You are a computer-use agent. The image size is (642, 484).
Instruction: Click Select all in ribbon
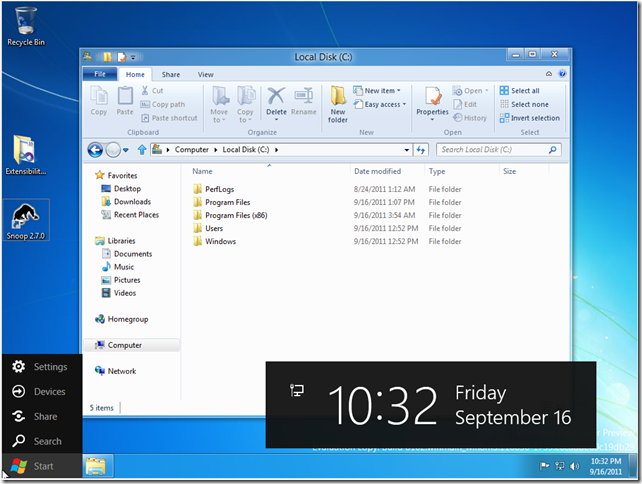(524, 91)
